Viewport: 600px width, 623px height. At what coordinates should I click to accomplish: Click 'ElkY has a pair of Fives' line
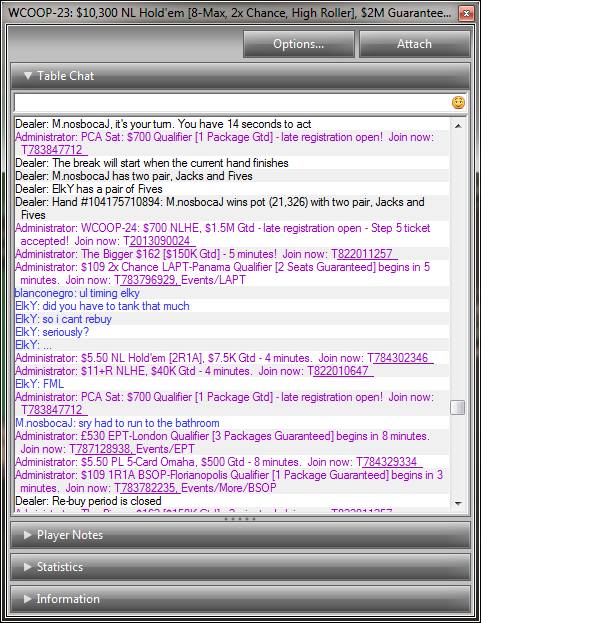(89, 189)
